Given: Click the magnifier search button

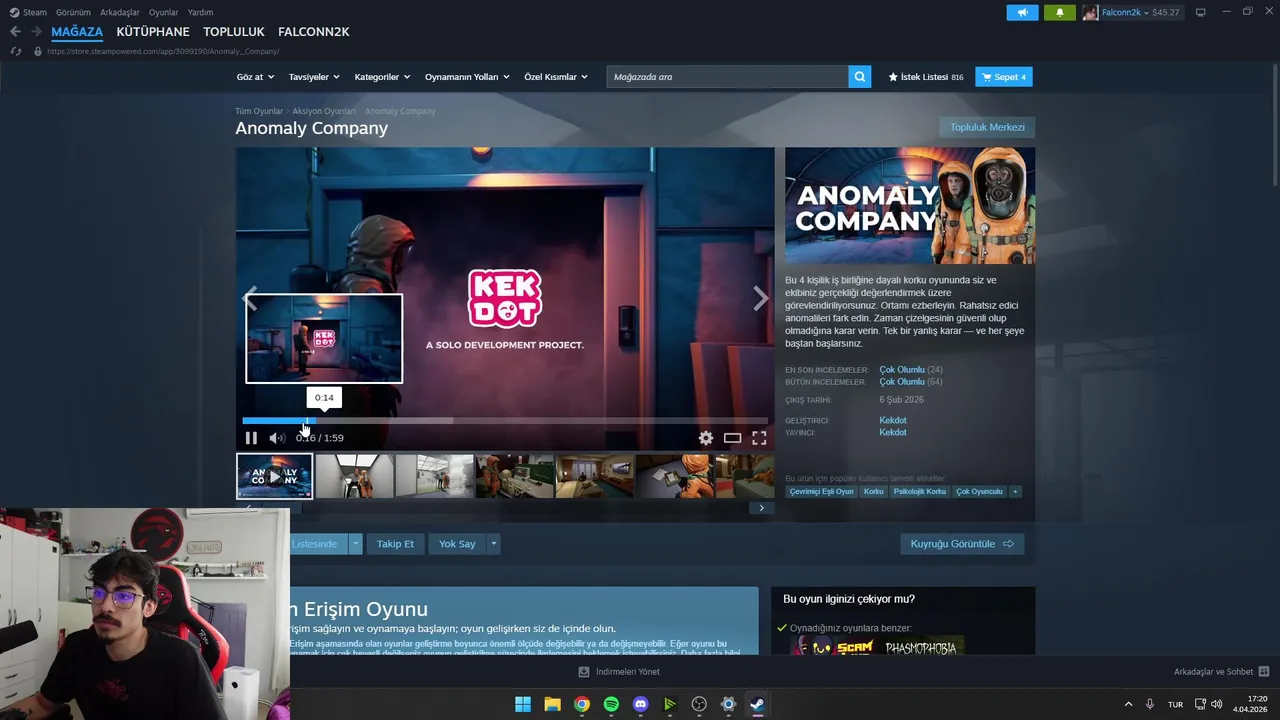Looking at the screenshot, I should click(x=859, y=77).
